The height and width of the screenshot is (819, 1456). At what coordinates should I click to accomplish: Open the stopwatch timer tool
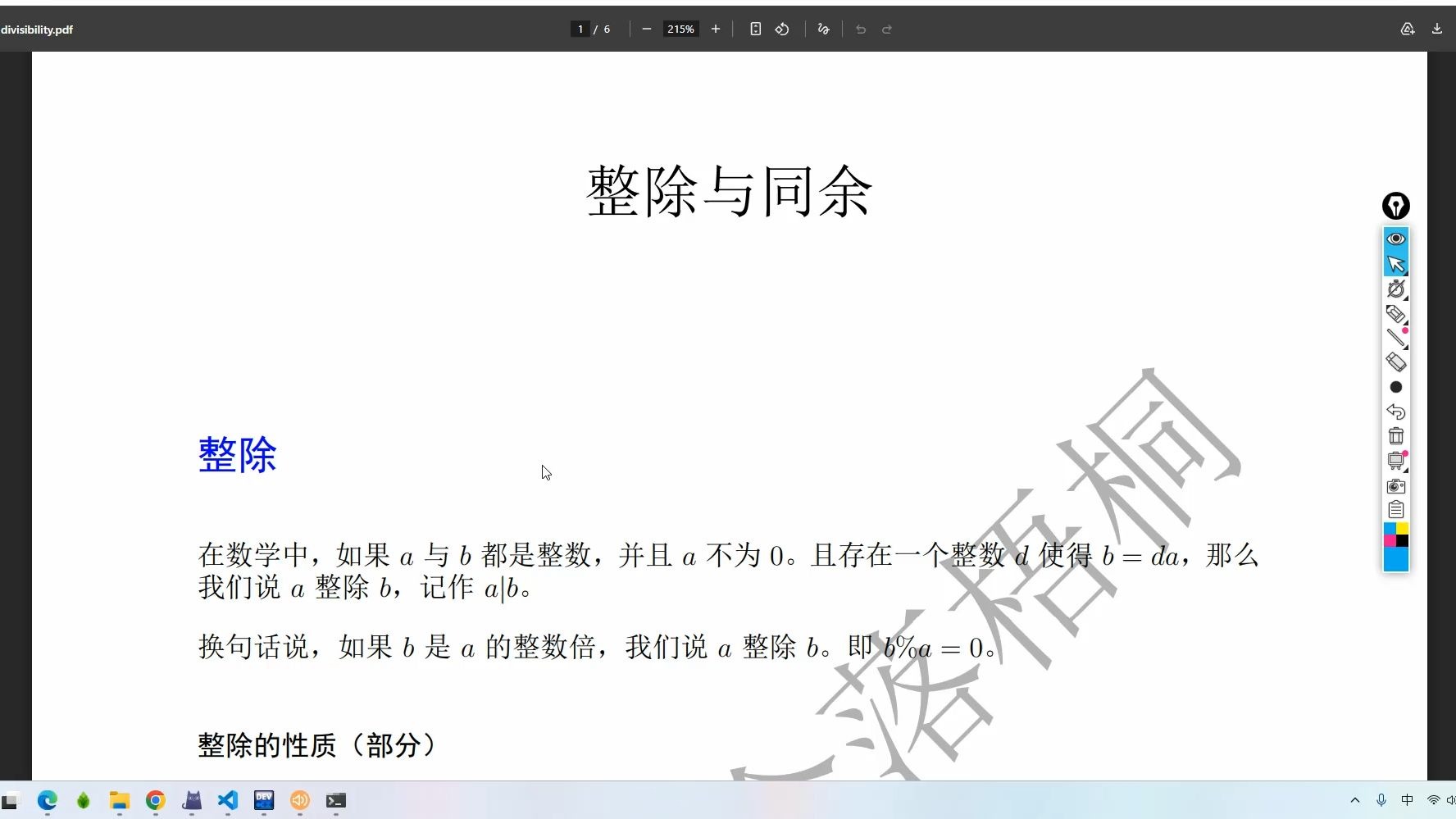pyautogui.click(x=1396, y=289)
